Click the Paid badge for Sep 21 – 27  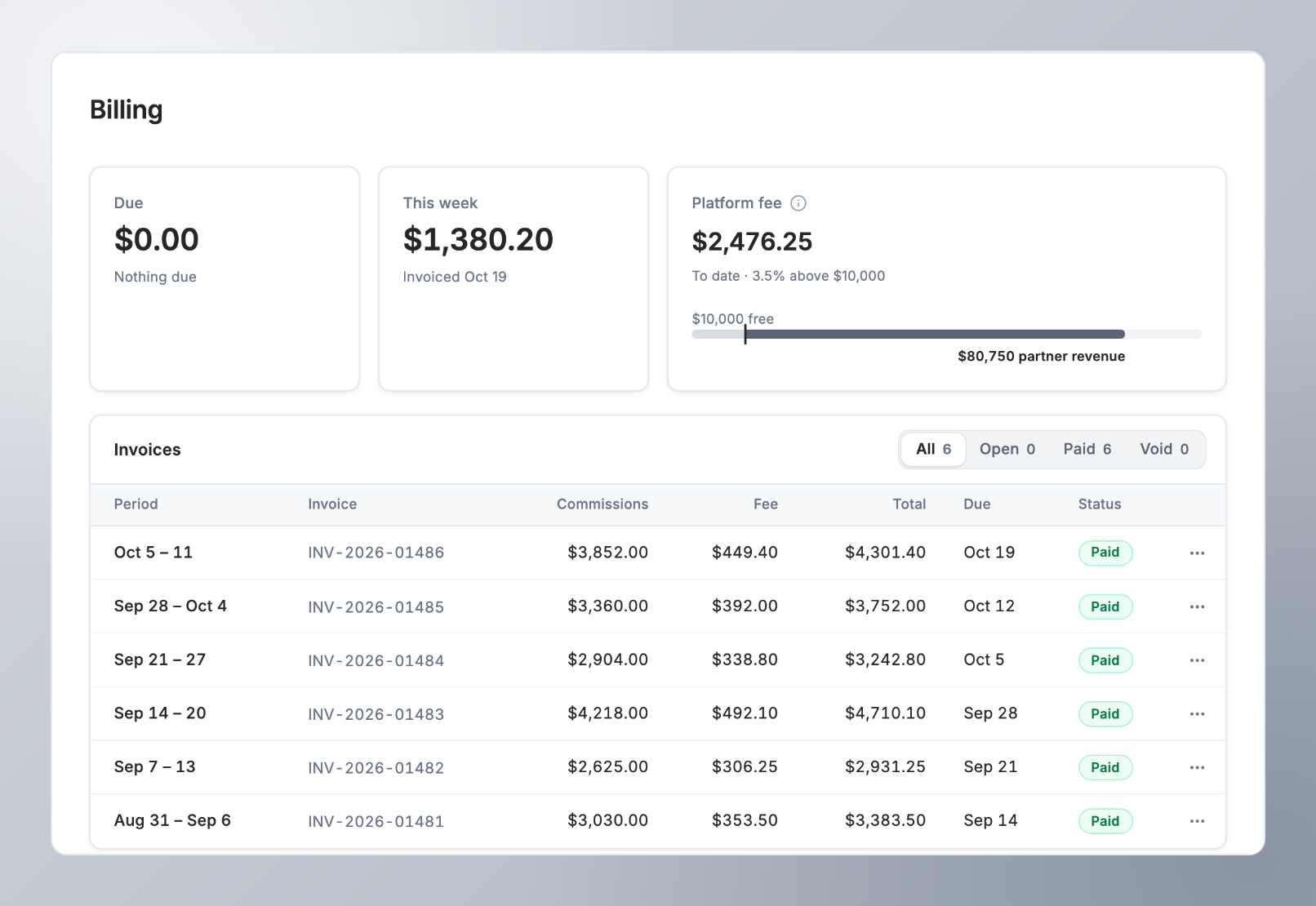click(1105, 660)
